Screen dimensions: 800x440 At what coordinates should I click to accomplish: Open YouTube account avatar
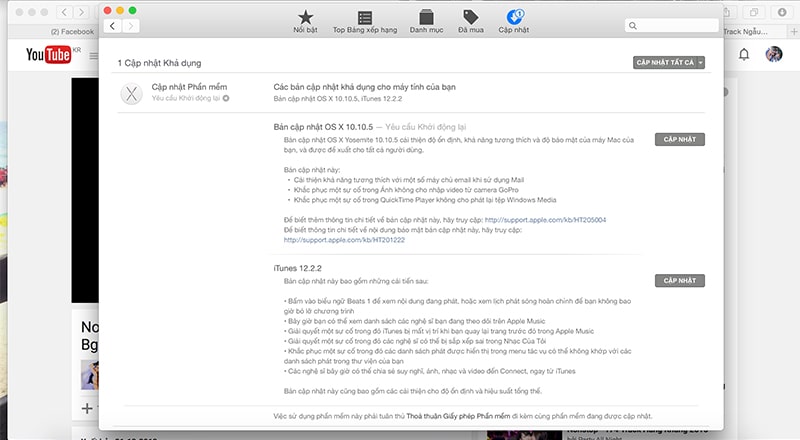[x=773, y=54]
